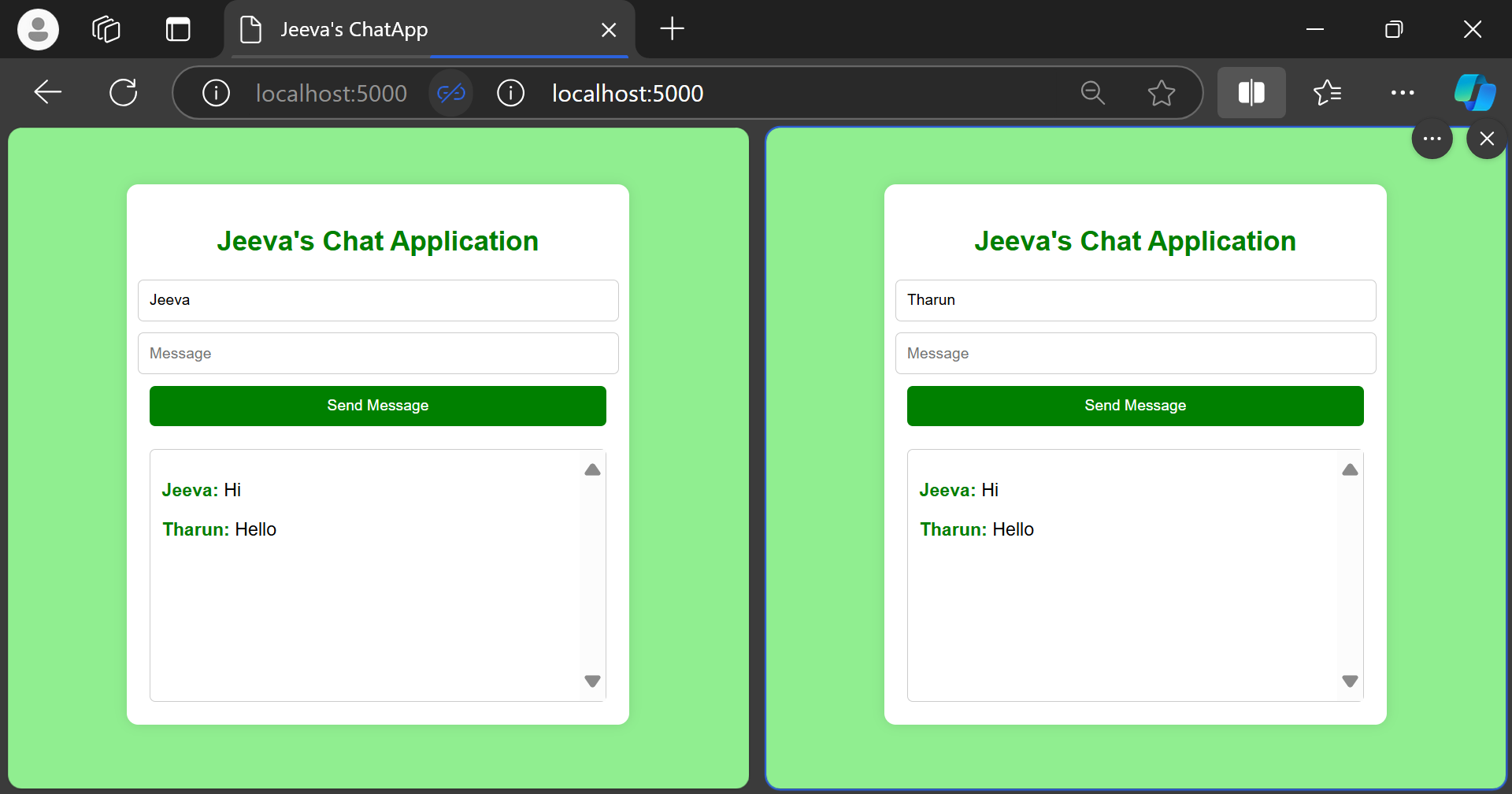This screenshot has height=794, width=1512.
Task: Open split pane more options button
Action: pyautogui.click(x=1432, y=139)
